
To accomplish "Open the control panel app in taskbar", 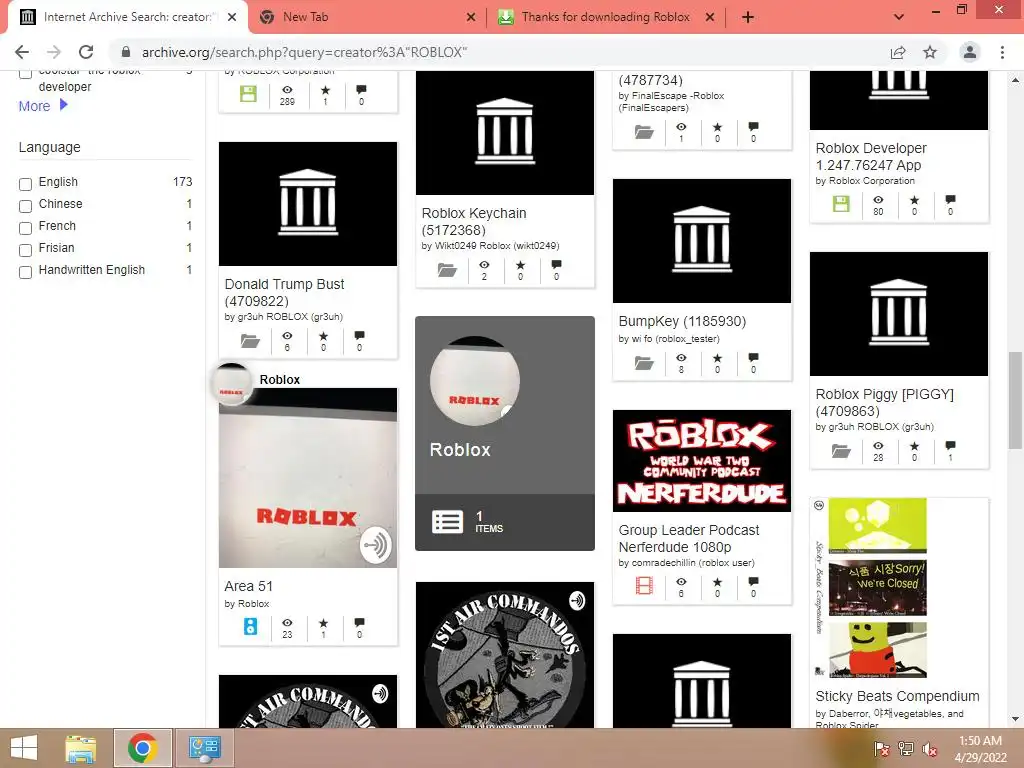I will [205, 748].
